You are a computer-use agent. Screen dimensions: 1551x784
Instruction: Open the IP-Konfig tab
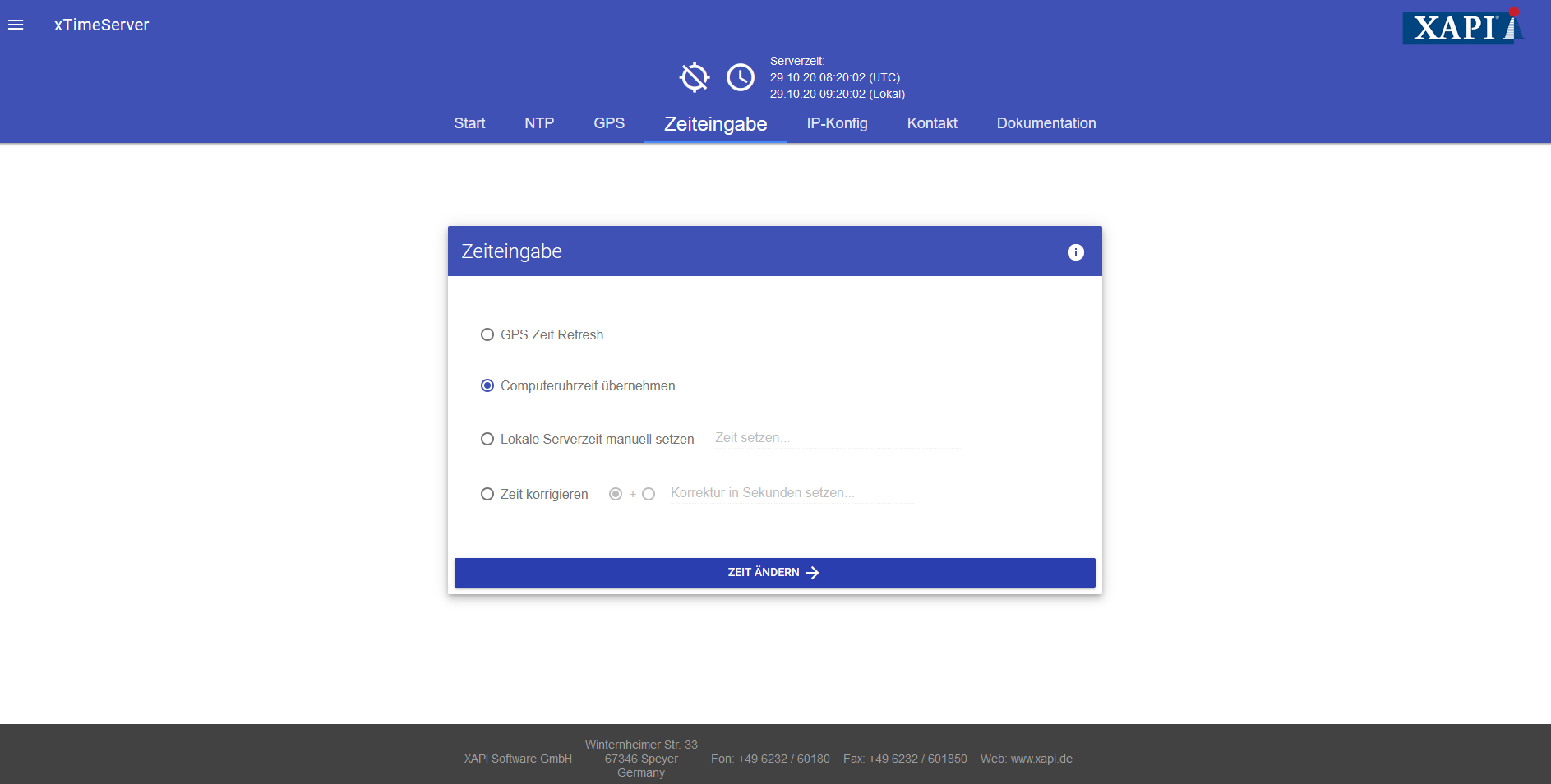[837, 123]
